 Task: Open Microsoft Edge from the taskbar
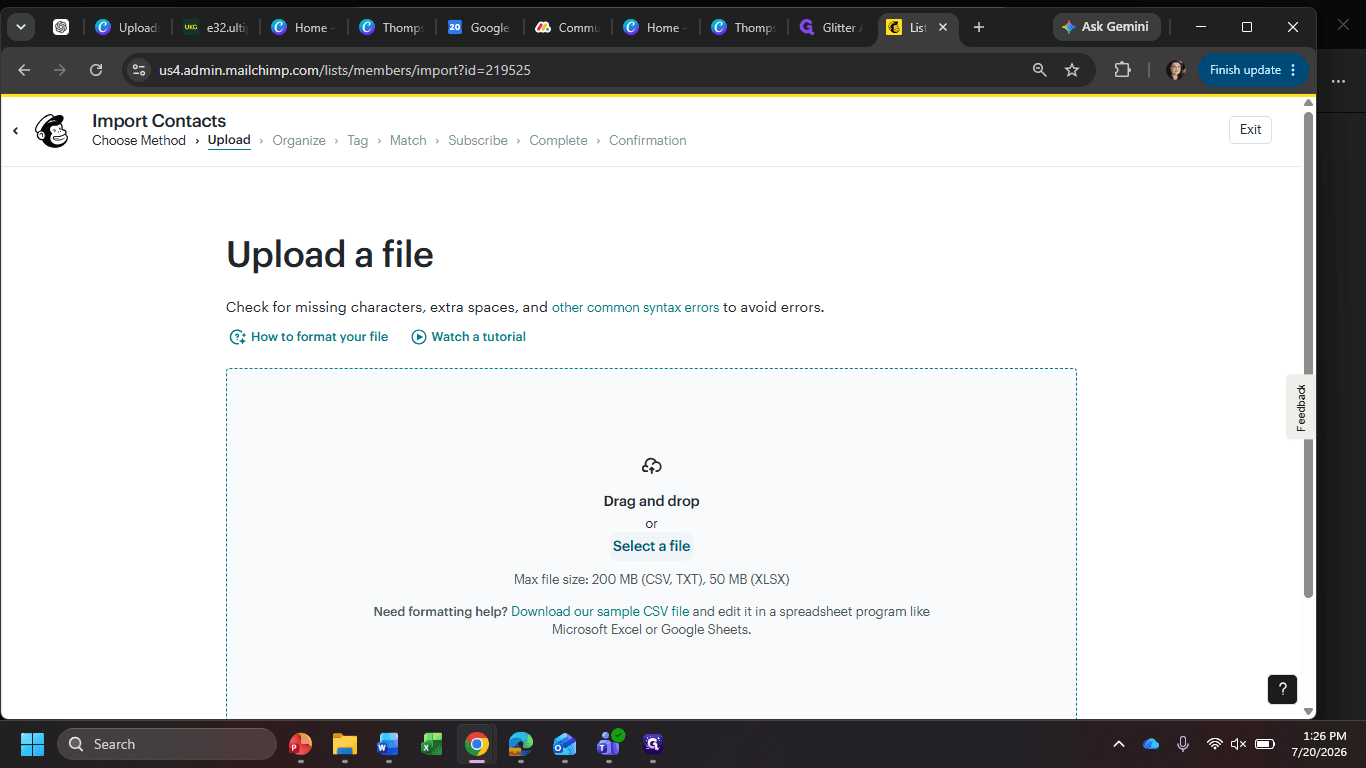pyautogui.click(x=521, y=744)
